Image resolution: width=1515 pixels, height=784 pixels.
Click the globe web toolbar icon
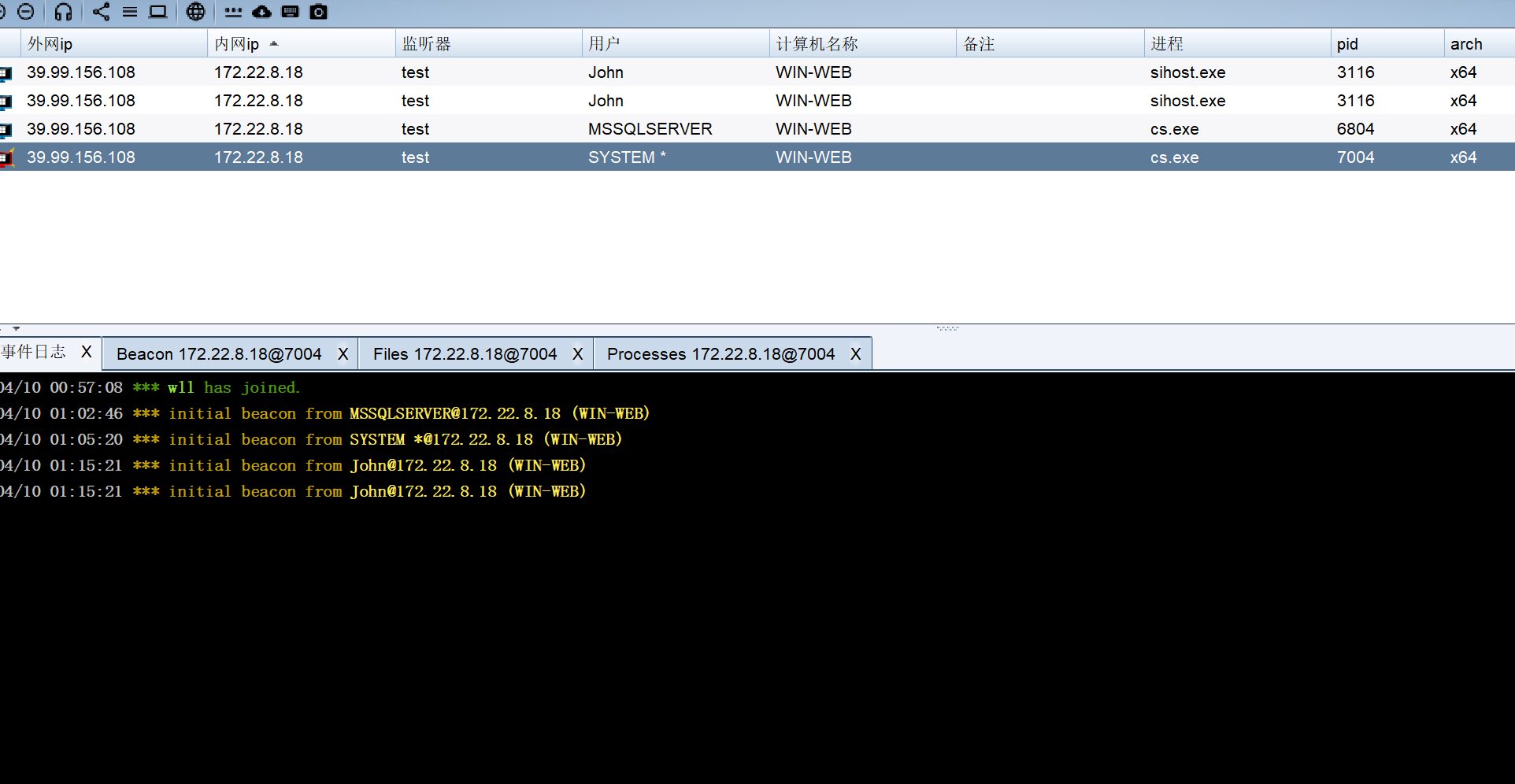pyautogui.click(x=196, y=12)
